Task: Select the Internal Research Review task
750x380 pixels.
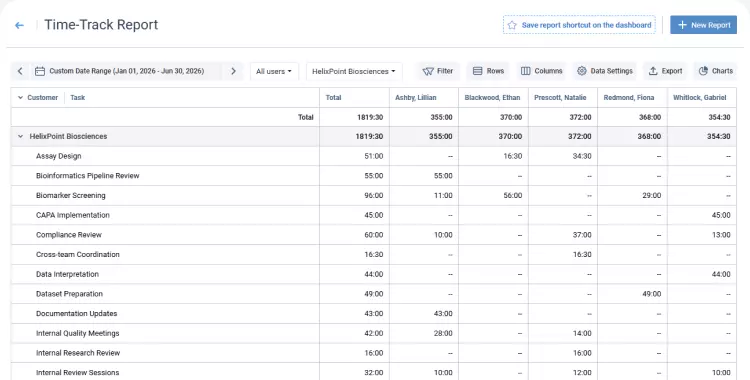Action: 78,352
